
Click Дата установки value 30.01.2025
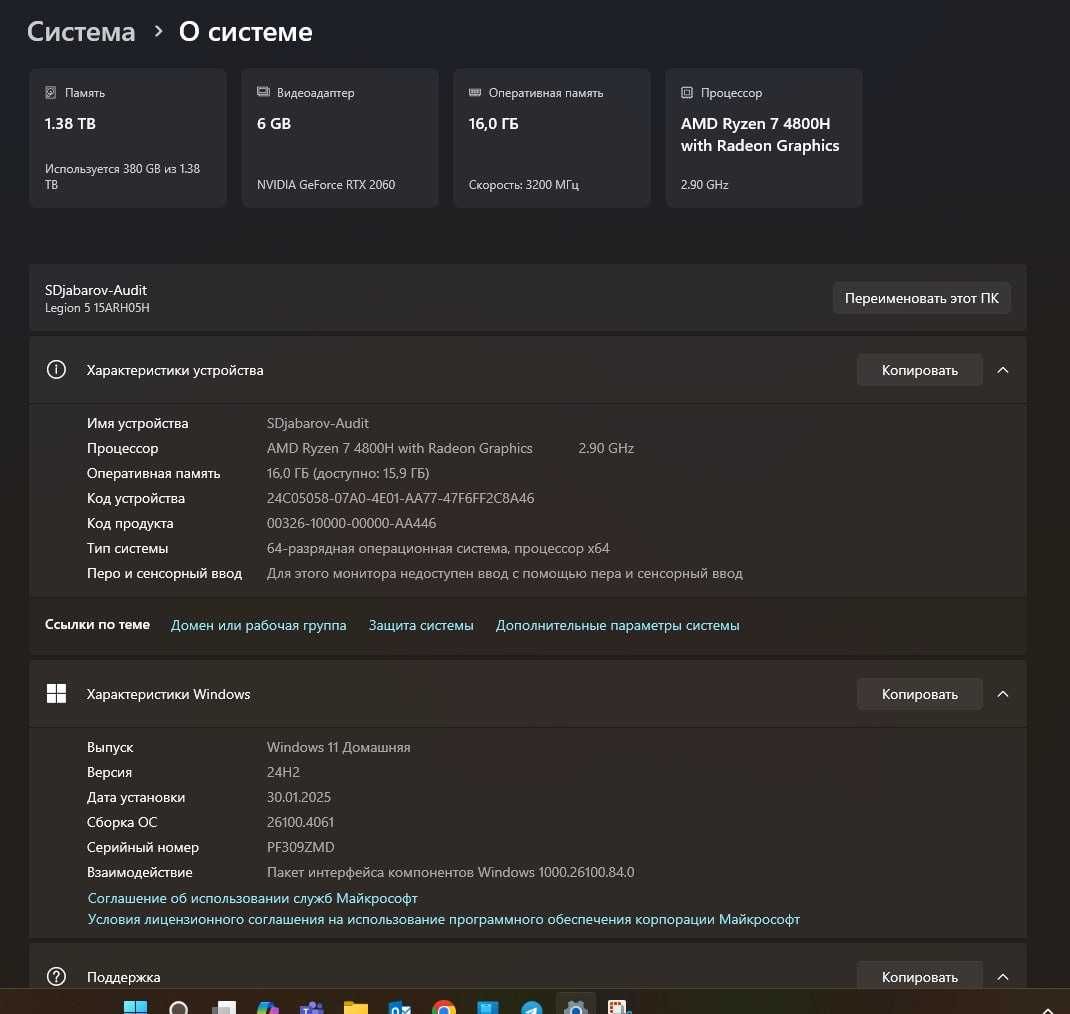[x=299, y=797]
